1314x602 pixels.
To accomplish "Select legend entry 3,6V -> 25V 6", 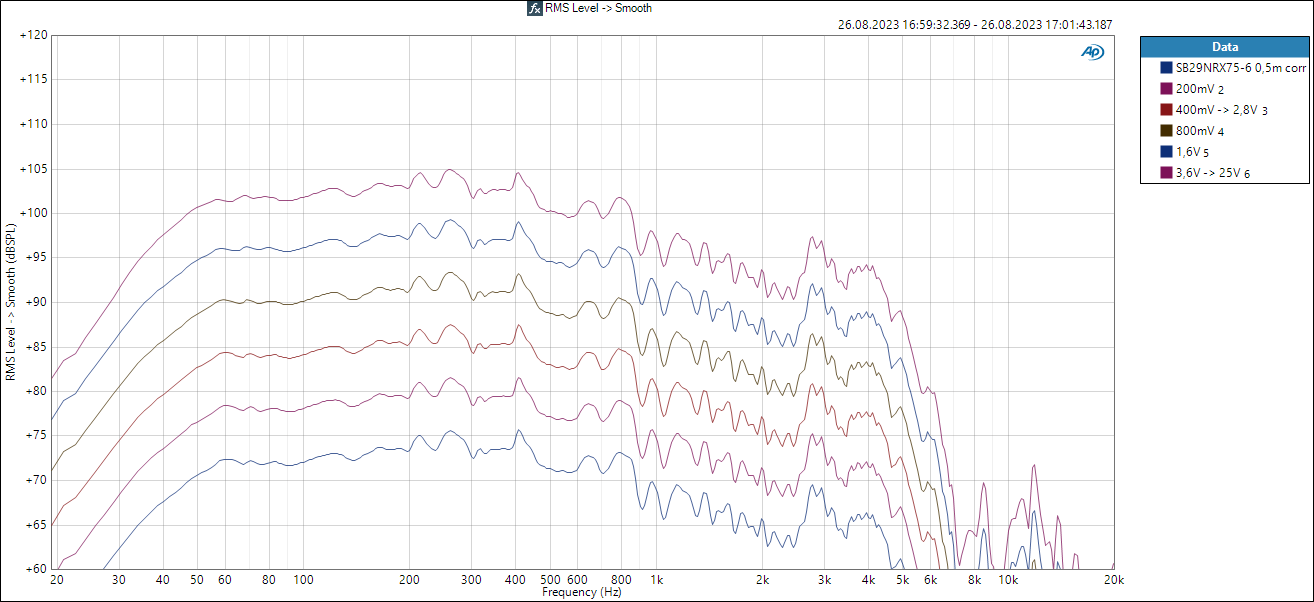I will click(1212, 172).
